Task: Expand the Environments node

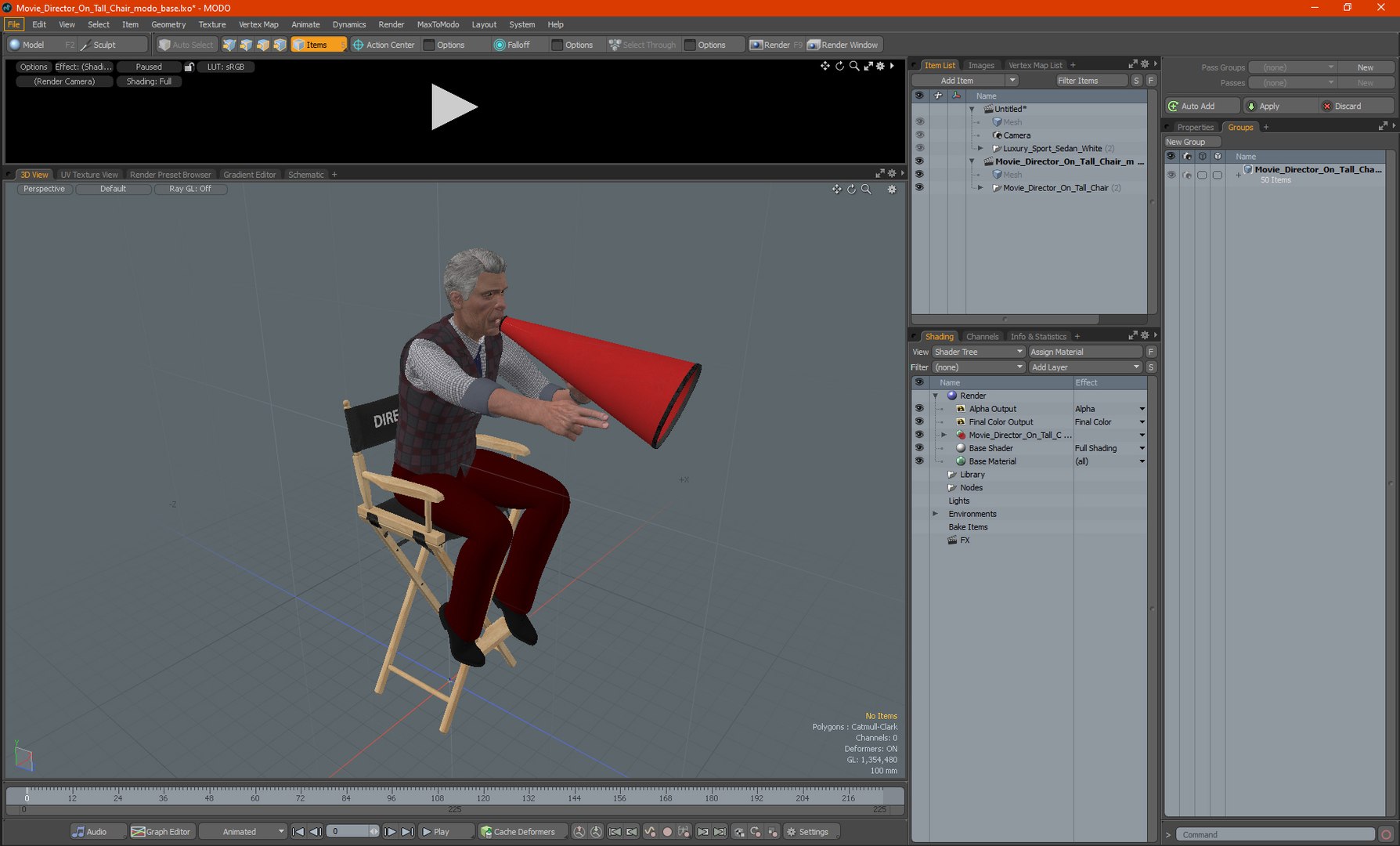Action: tap(935, 514)
